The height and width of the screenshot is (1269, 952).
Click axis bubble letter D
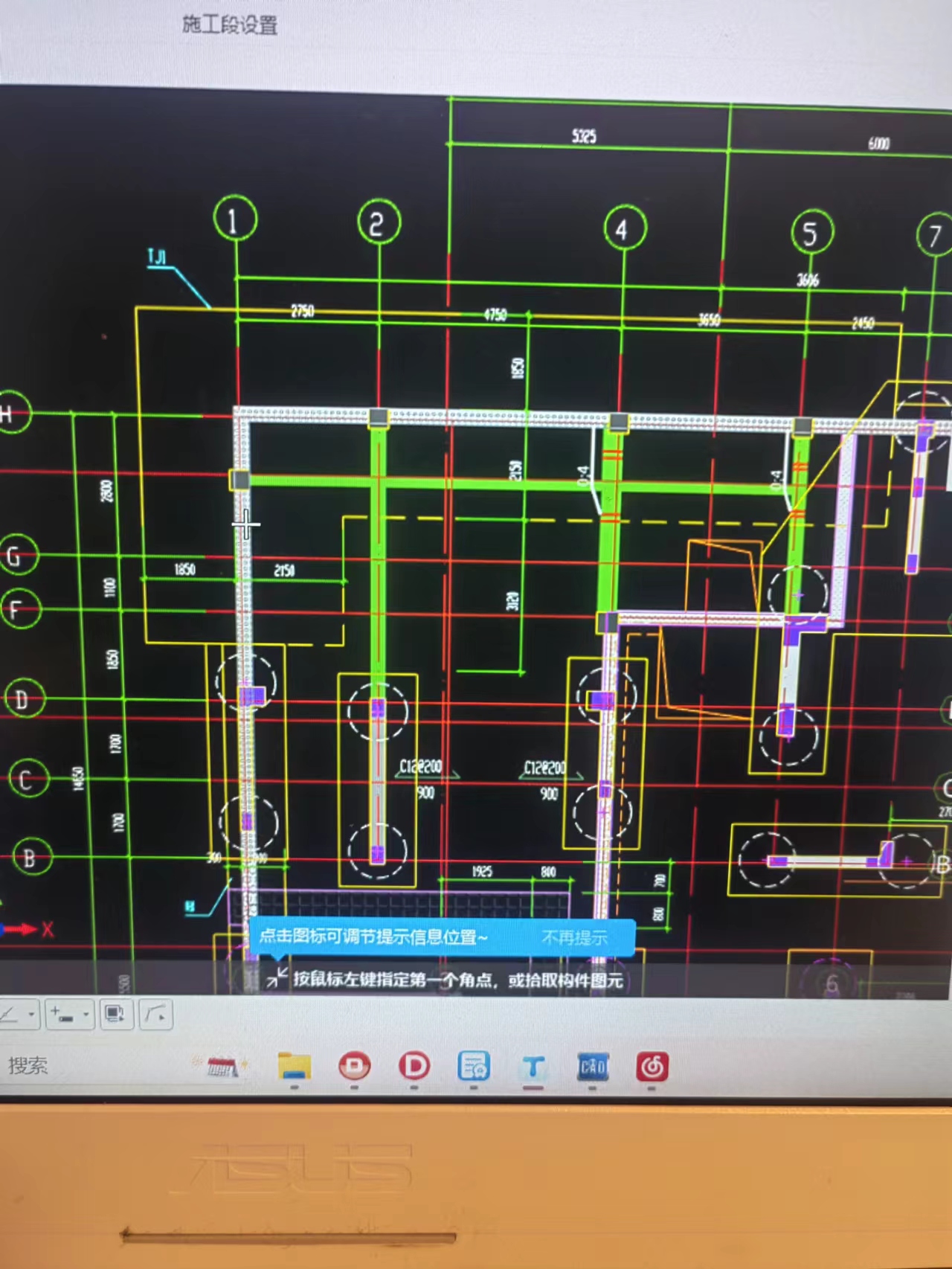(25, 699)
